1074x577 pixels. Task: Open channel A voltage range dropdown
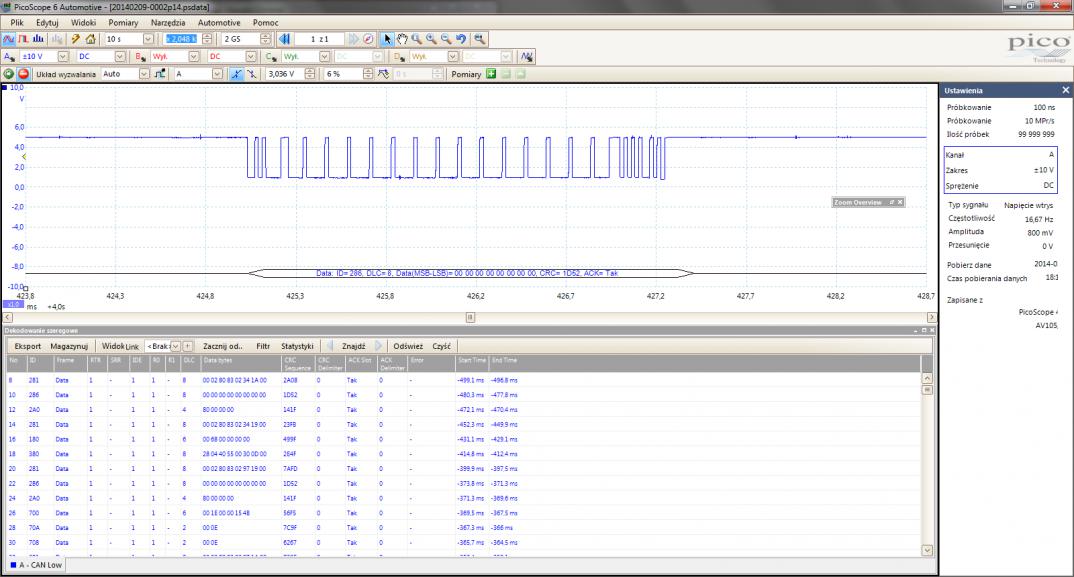(x=63, y=57)
